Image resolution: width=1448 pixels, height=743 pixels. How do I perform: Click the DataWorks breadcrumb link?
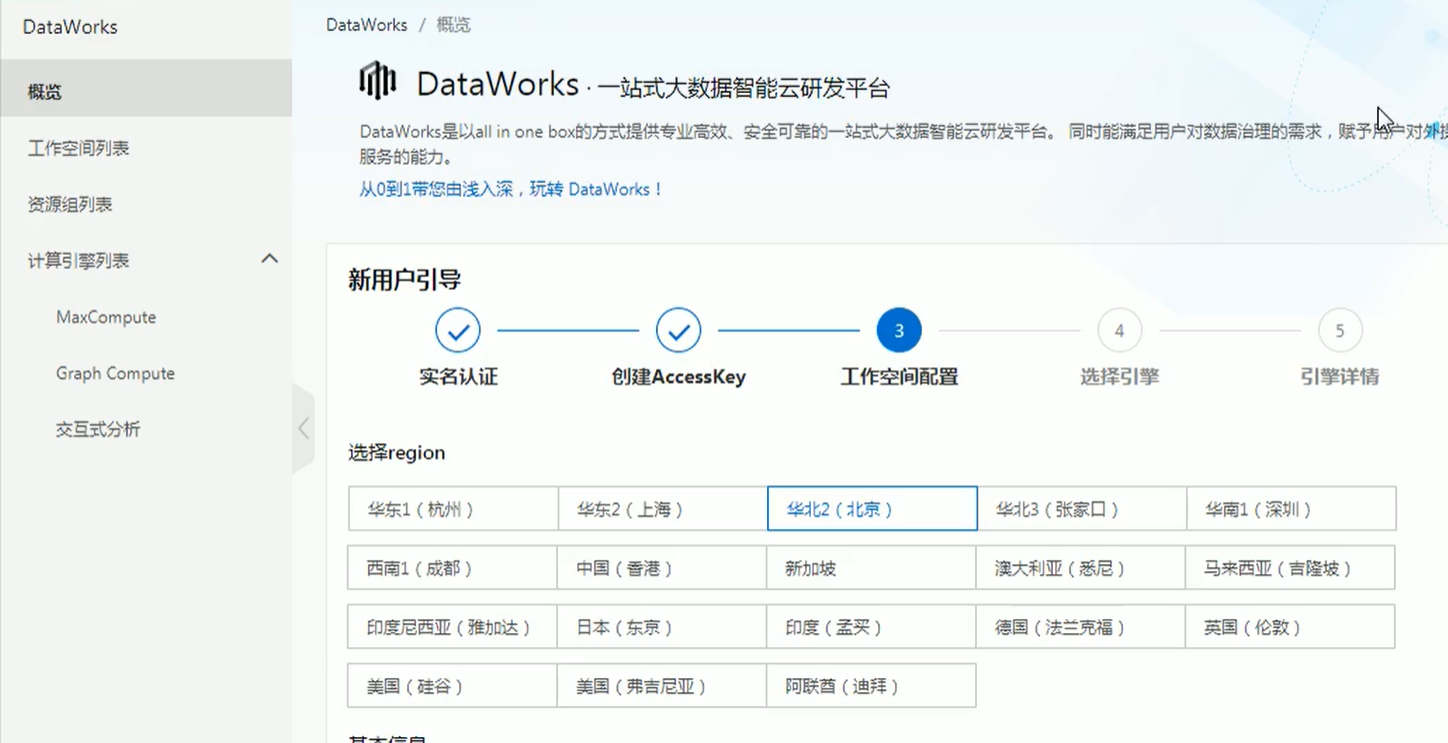click(x=367, y=25)
